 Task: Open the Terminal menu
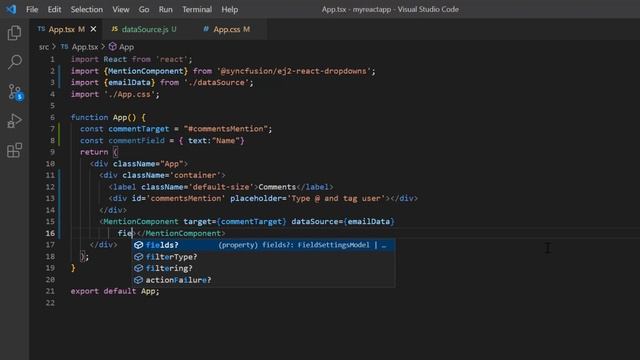point(197,9)
